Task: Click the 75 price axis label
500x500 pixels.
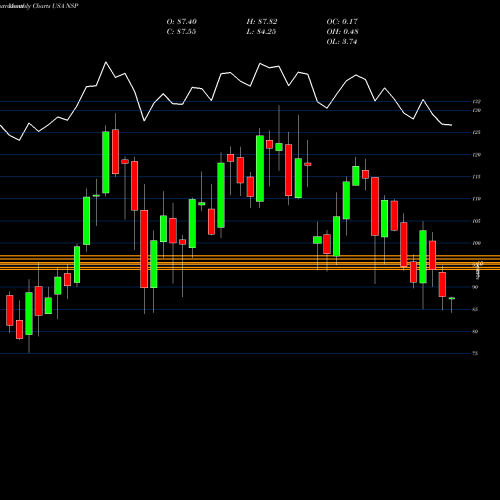Action: pyautogui.click(x=476, y=353)
